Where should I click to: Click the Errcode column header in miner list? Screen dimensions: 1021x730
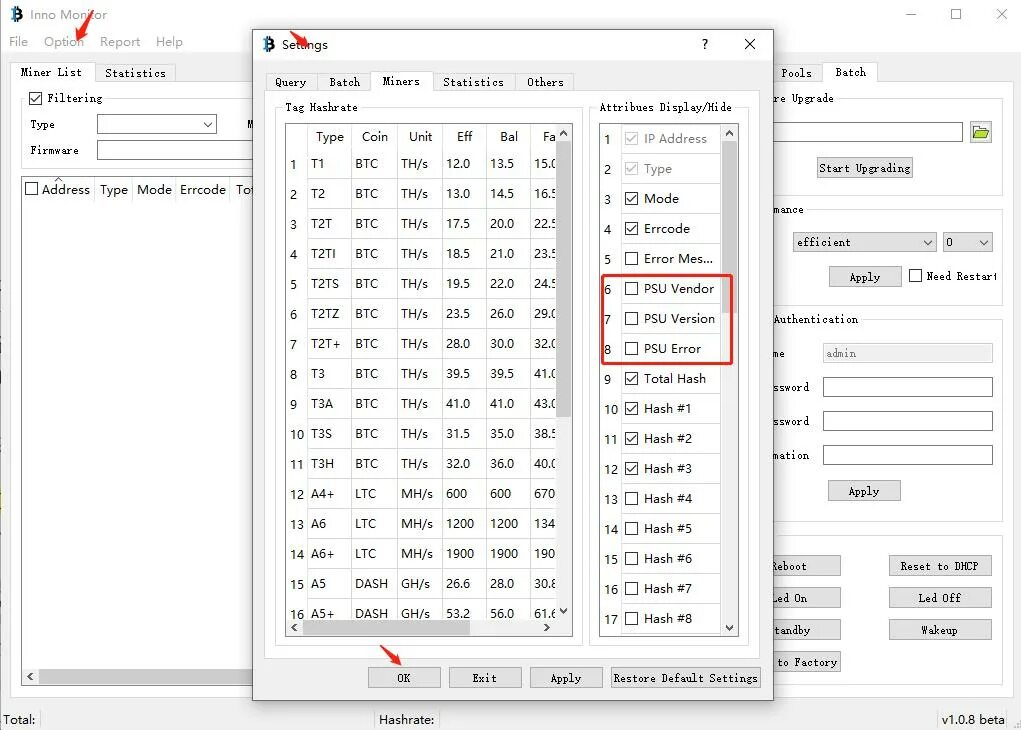tap(203, 190)
